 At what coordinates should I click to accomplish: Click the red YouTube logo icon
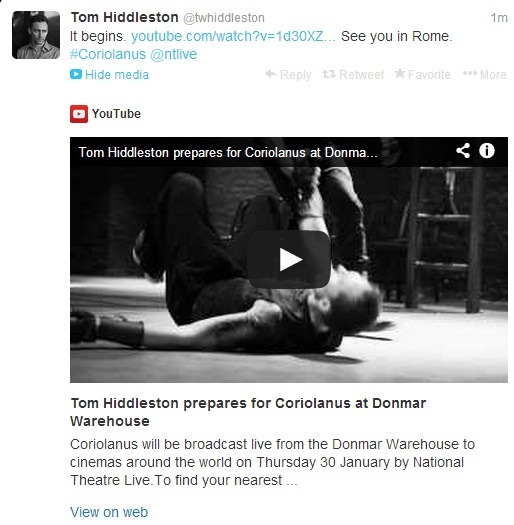[79, 114]
